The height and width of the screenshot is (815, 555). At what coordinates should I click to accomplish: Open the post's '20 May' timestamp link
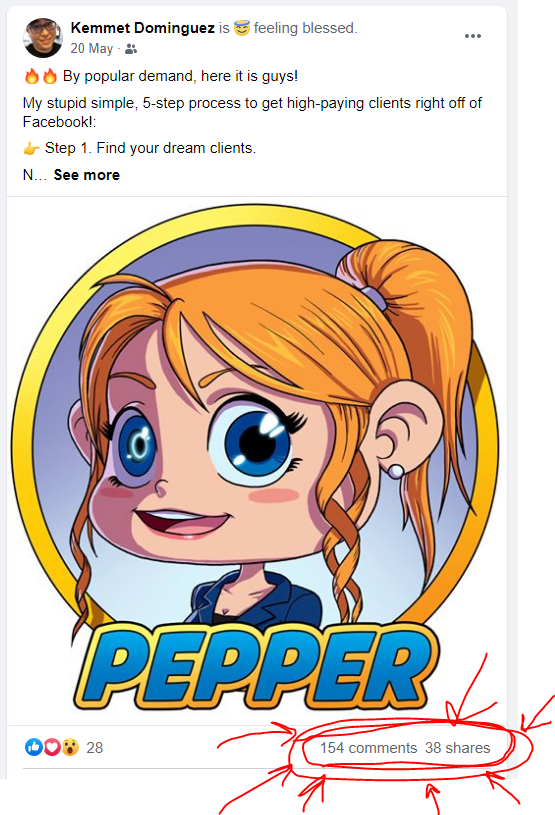tap(91, 48)
